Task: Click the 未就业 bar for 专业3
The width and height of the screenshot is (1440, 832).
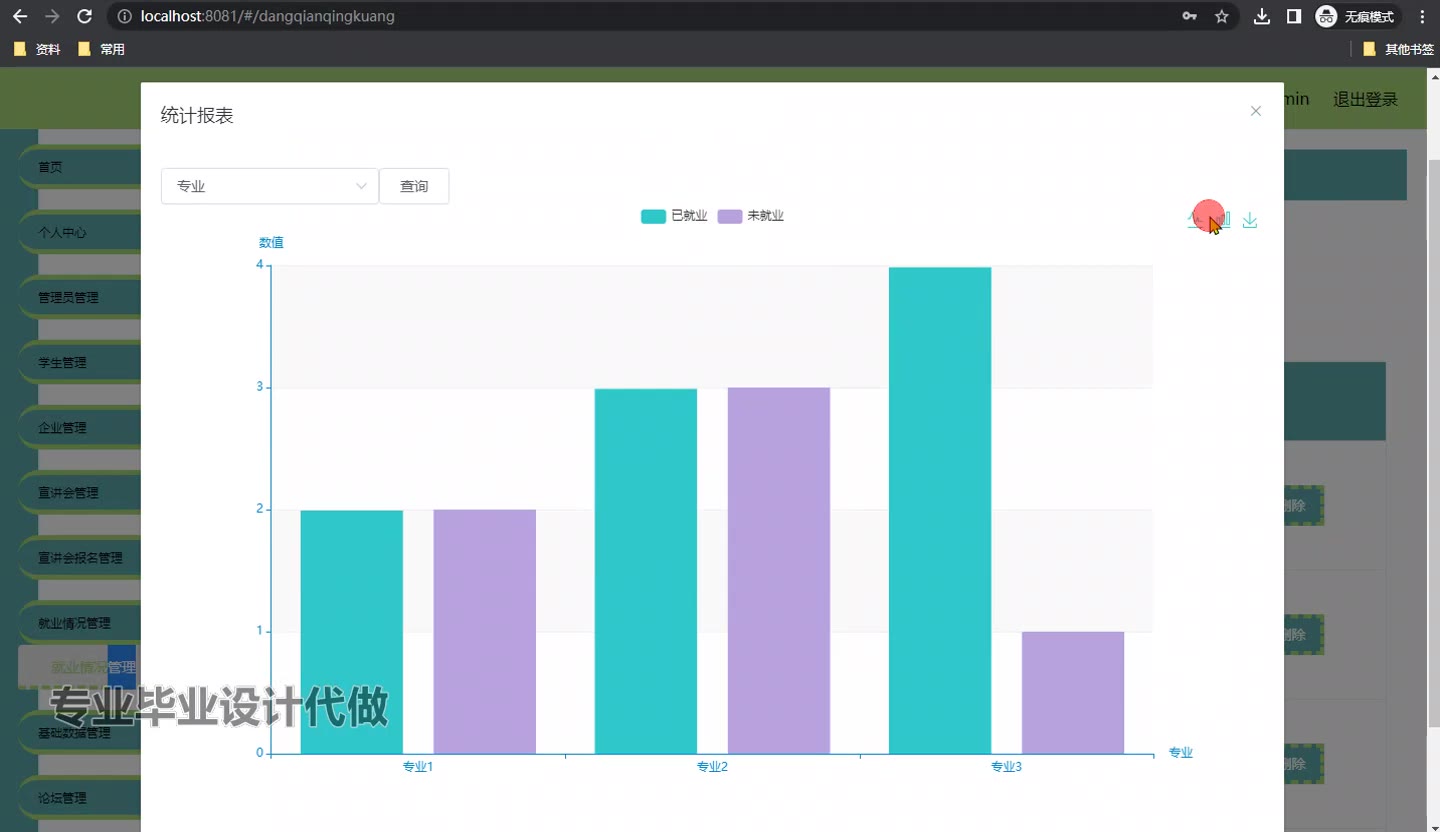Action: [x=1073, y=693]
